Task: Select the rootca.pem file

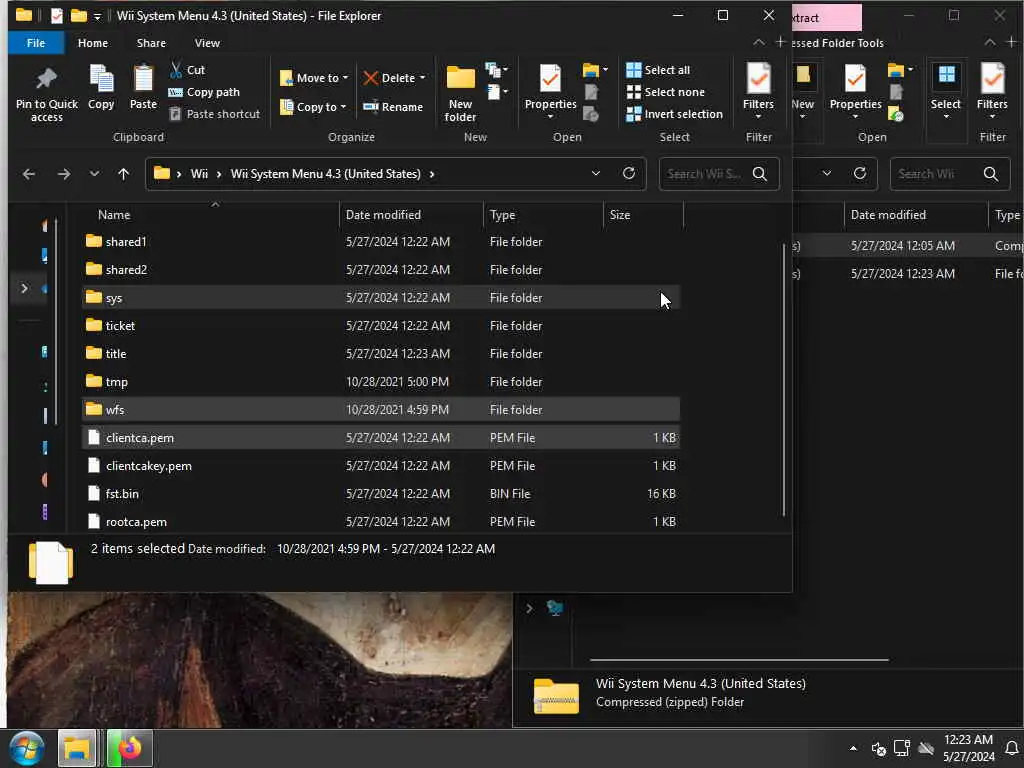Action: click(381, 522)
